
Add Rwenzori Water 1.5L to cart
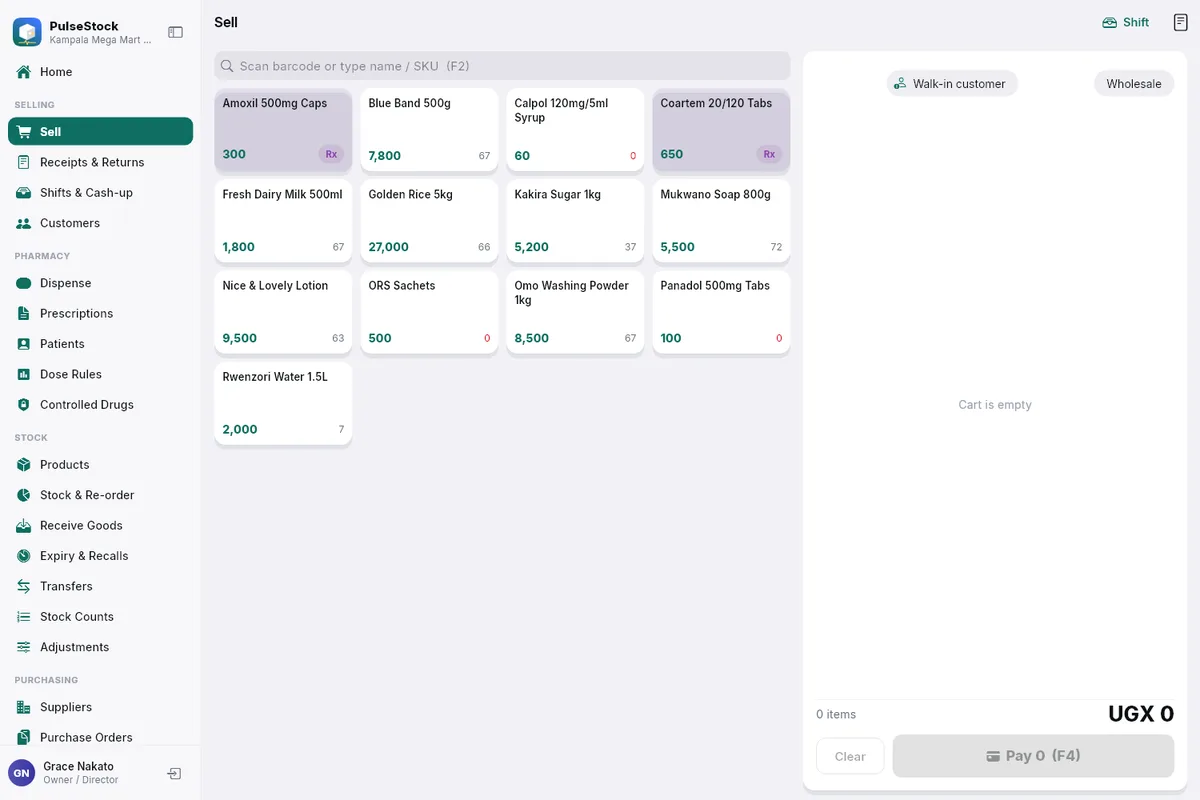coord(283,403)
